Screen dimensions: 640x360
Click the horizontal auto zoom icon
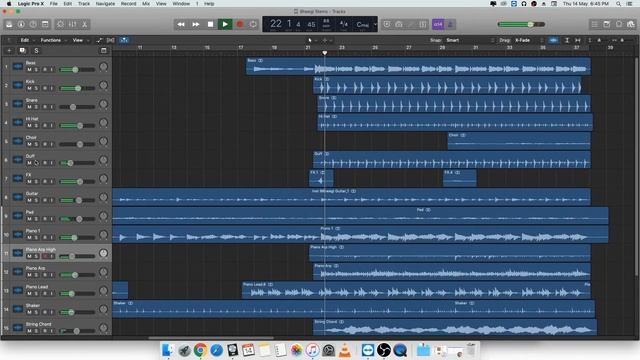pyautogui.click(x=578, y=40)
